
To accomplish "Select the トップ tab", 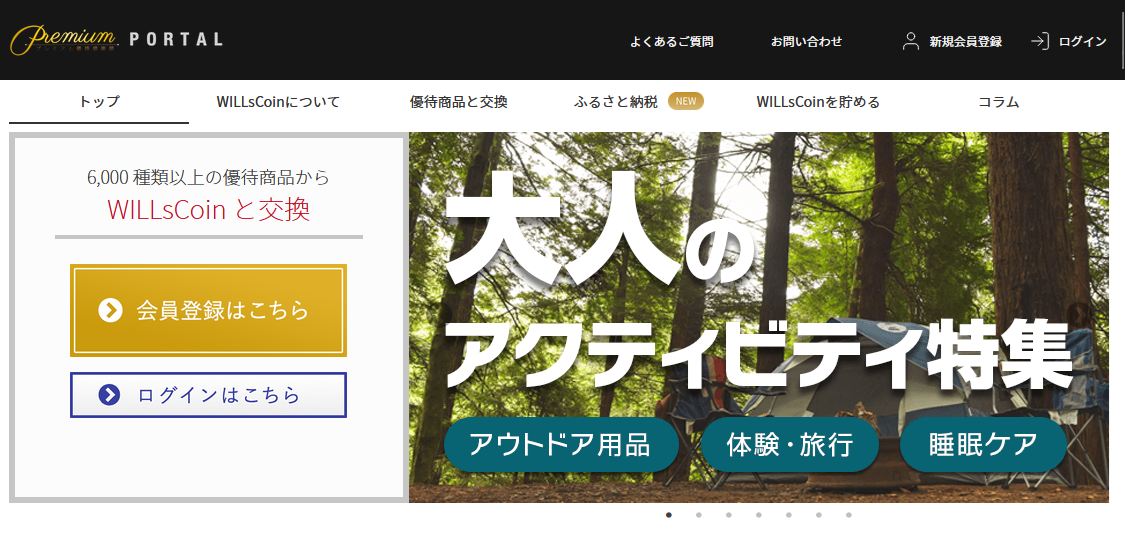I will pos(99,102).
